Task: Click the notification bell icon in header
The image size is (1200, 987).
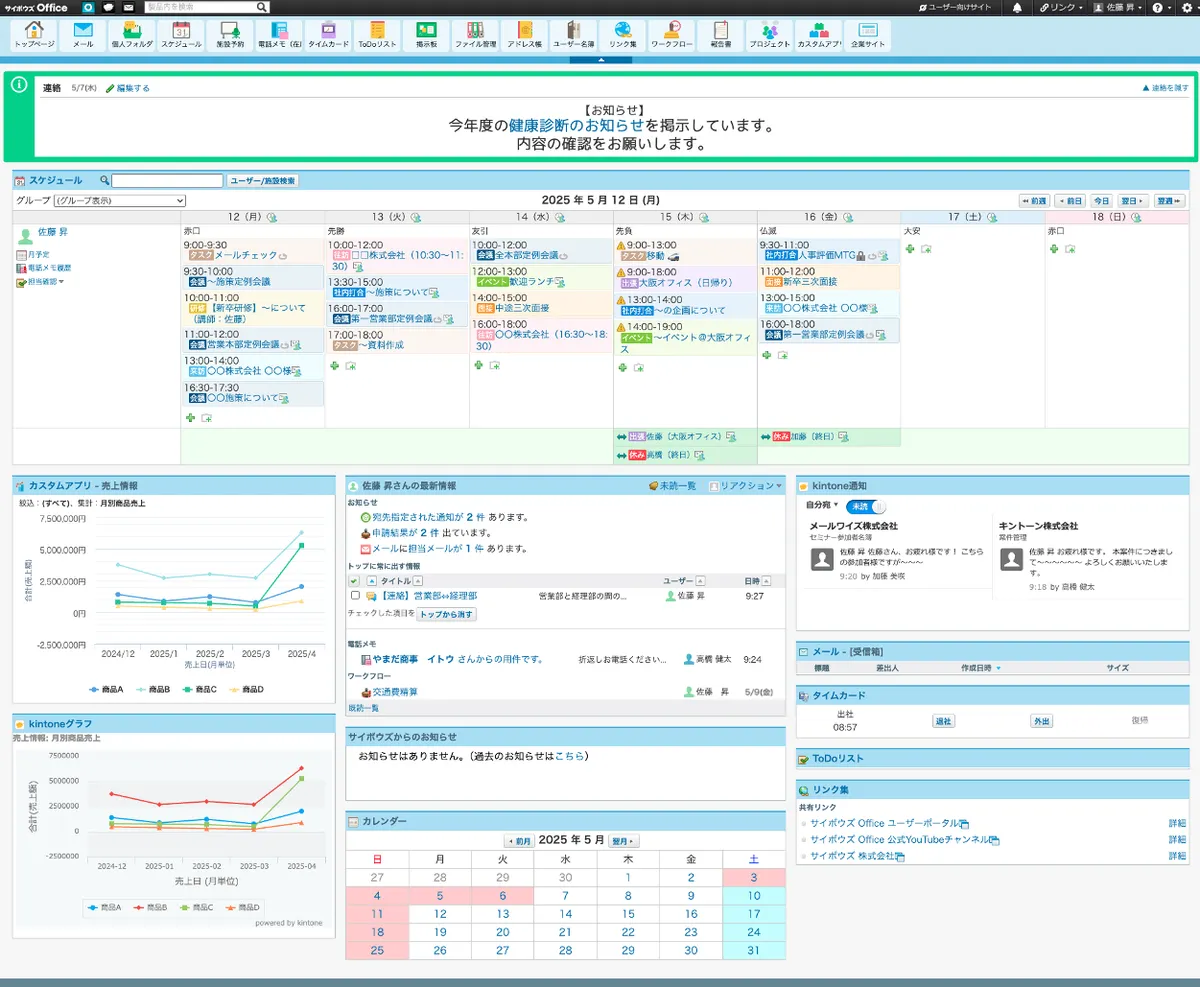Action: (1017, 7)
